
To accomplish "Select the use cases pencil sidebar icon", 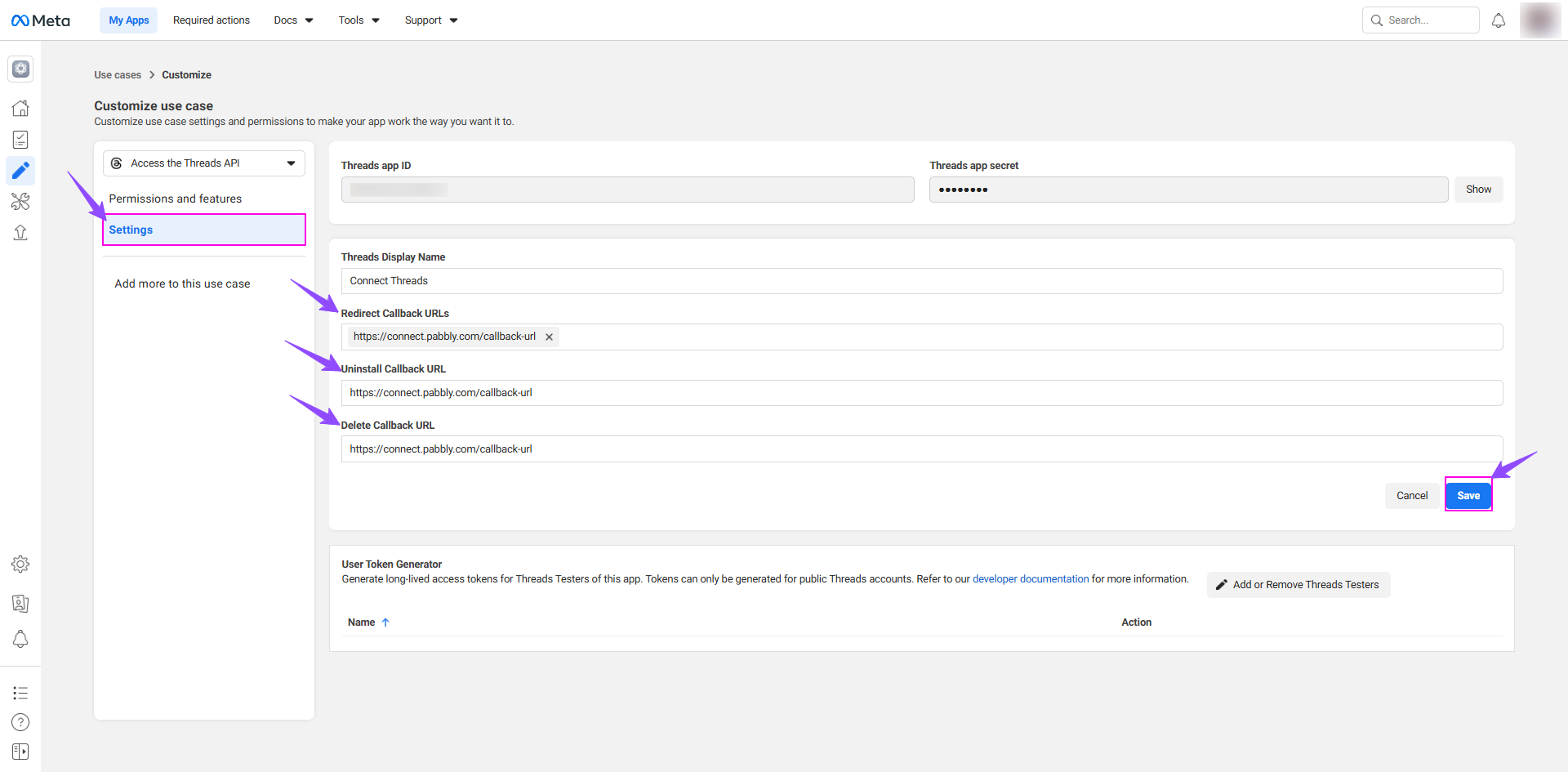I will pos(20,171).
